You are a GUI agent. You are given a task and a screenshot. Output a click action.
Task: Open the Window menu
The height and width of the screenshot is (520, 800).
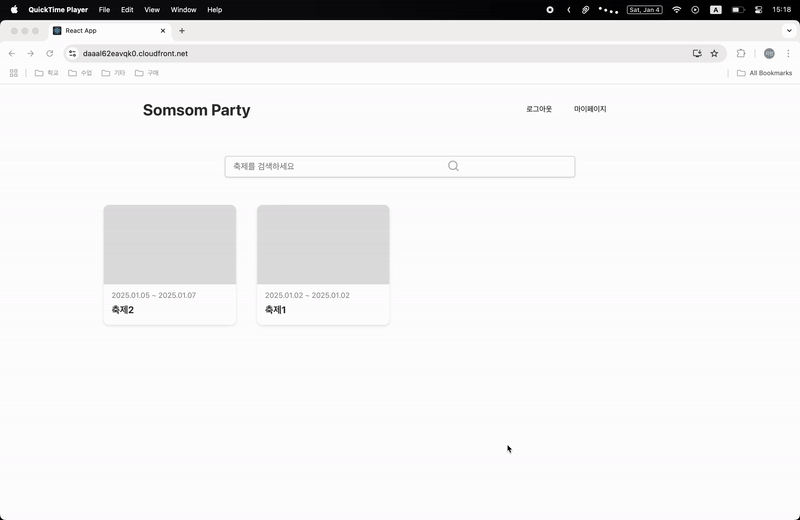tap(183, 10)
